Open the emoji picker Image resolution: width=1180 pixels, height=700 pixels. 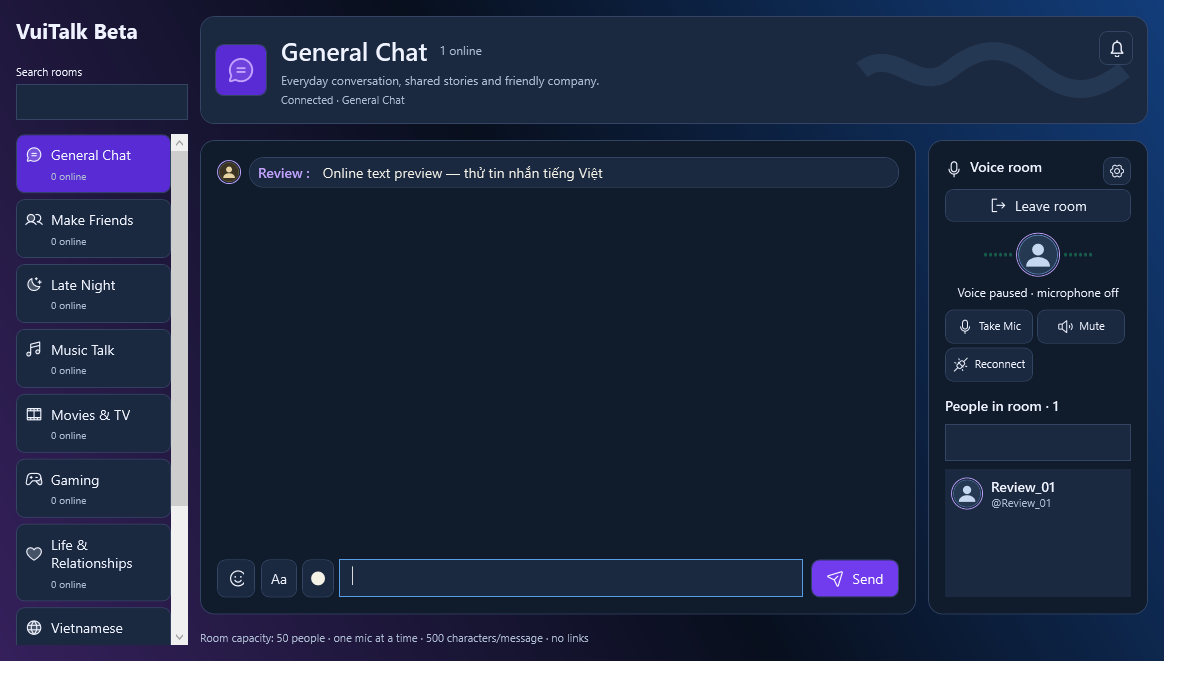[236, 579]
